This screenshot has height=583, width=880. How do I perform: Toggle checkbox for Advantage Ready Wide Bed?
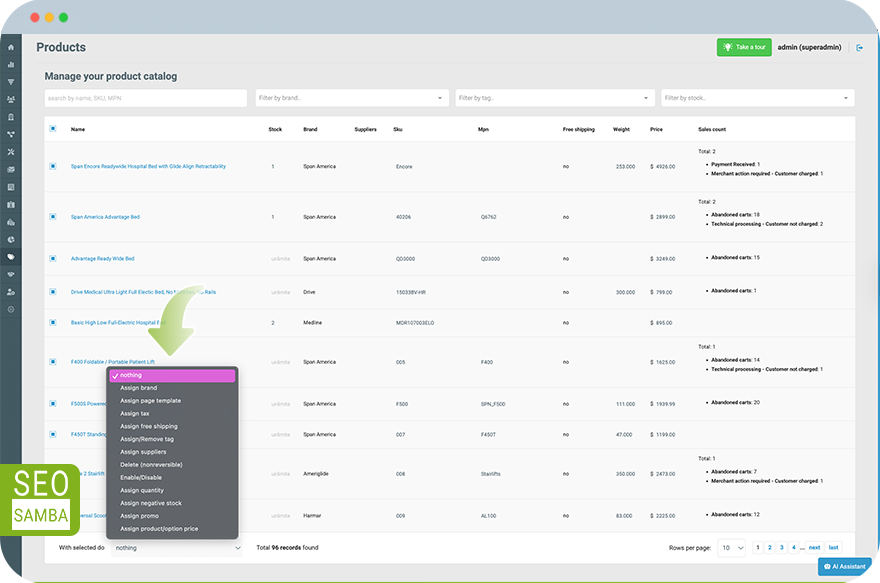[x=53, y=259]
